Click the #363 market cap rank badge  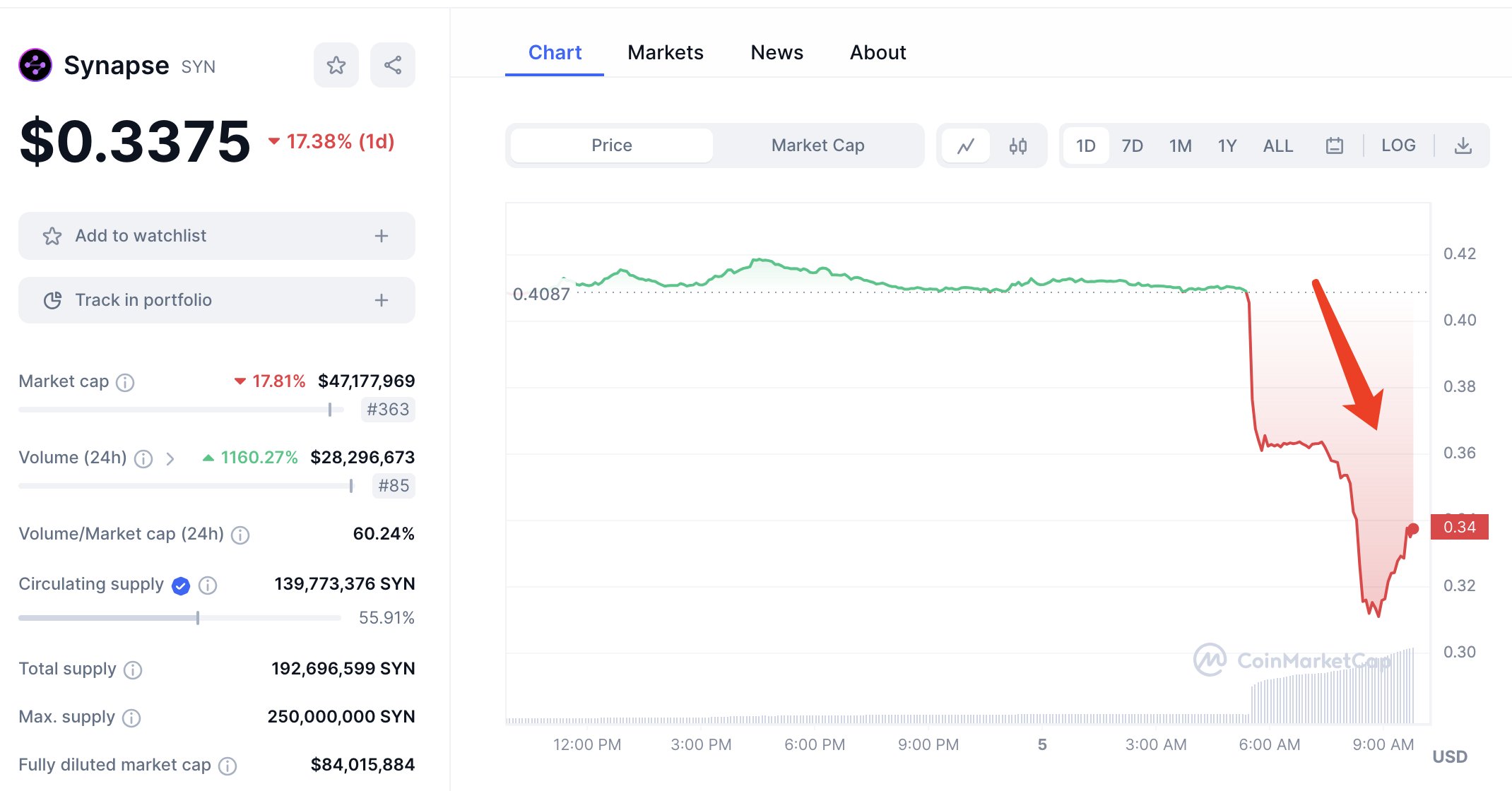coord(388,410)
